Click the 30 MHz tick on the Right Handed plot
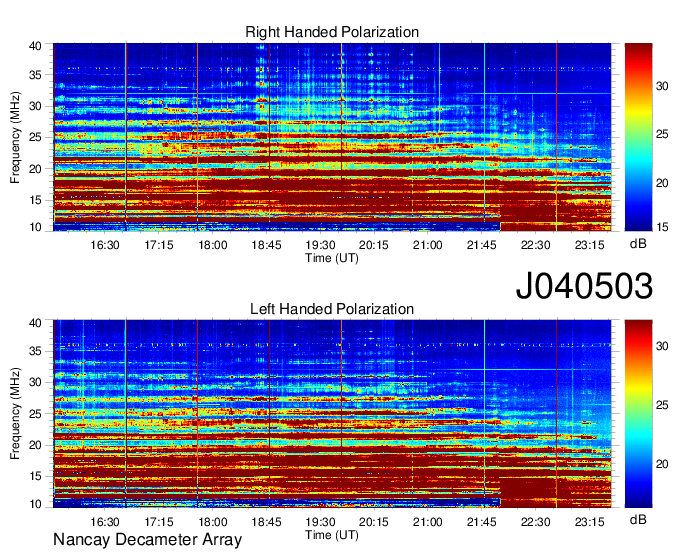680x552 pixels. click(35, 106)
